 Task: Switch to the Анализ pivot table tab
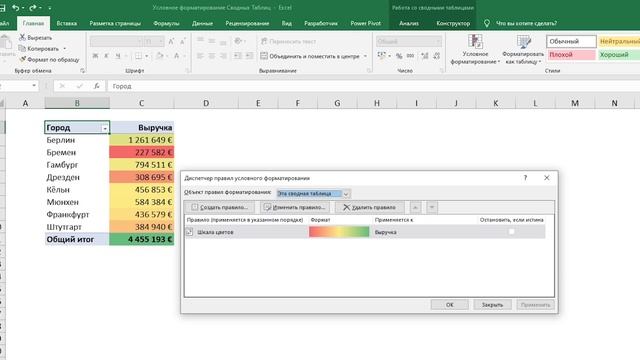pyautogui.click(x=409, y=23)
